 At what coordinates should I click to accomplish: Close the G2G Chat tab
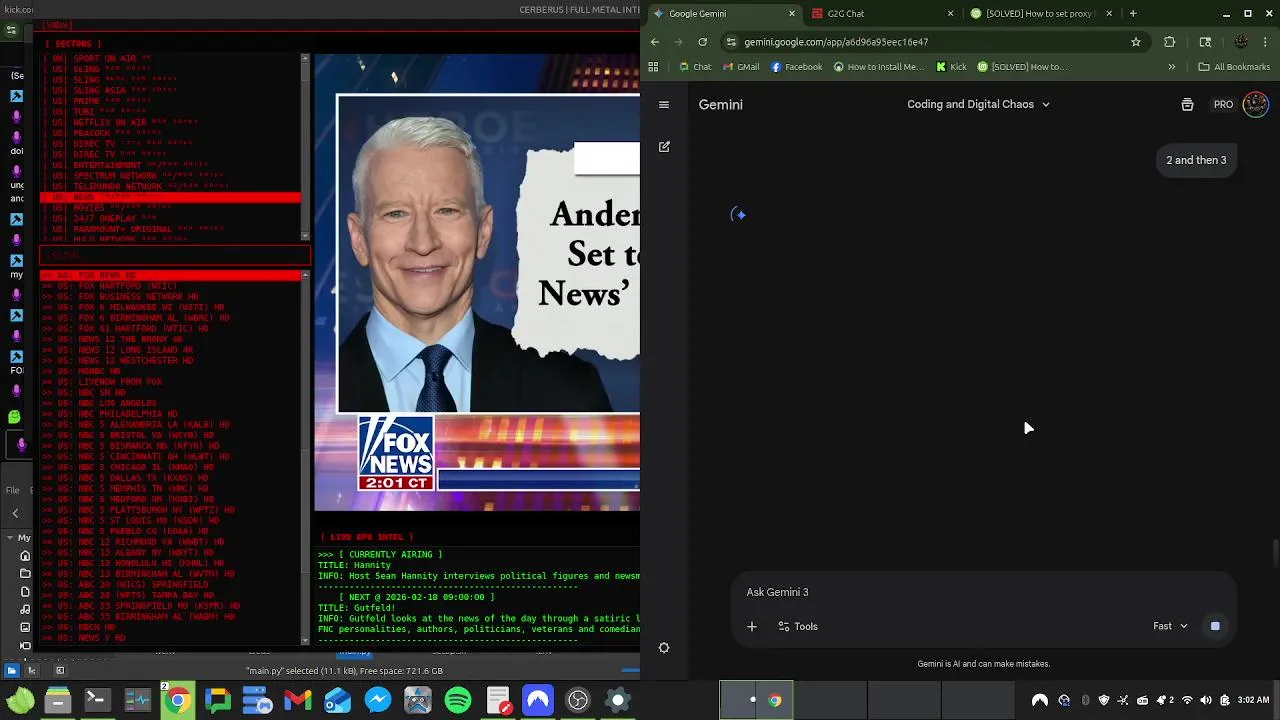click(951, 13)
